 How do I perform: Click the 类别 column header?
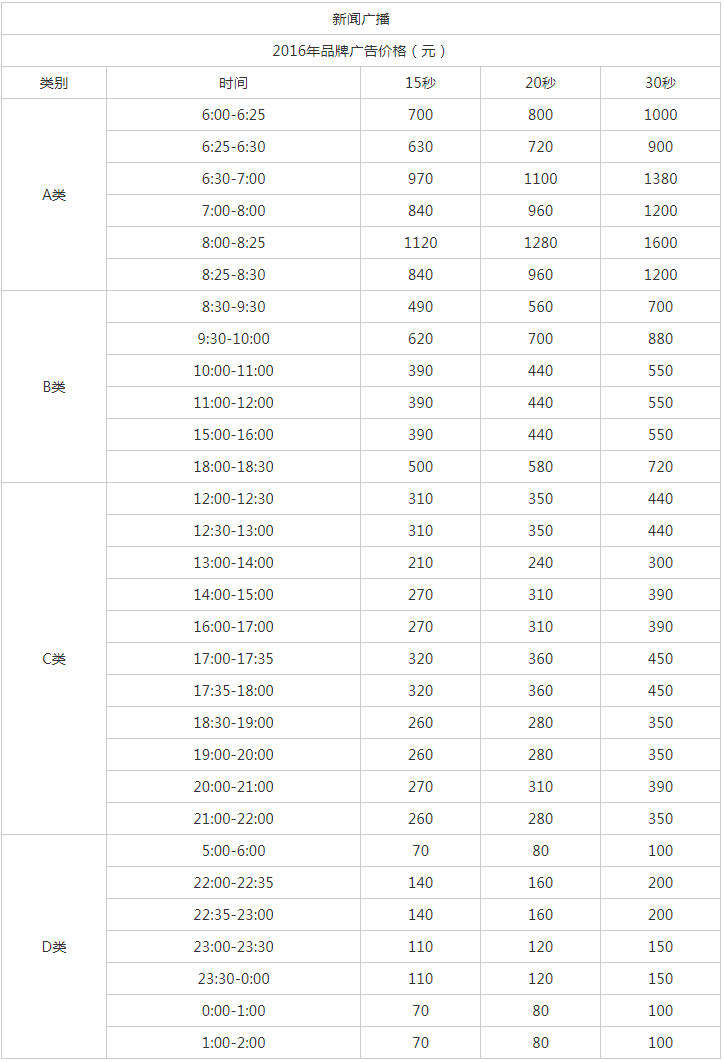pyautogui.click(x=54, y=83)
